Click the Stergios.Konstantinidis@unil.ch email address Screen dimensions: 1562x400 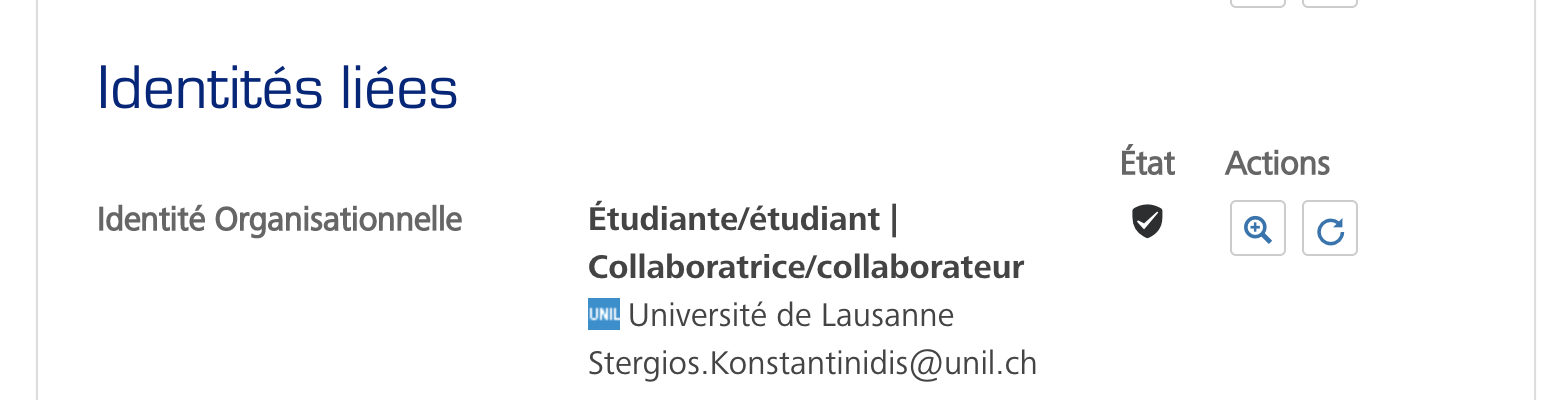click(x=812, y=363)
